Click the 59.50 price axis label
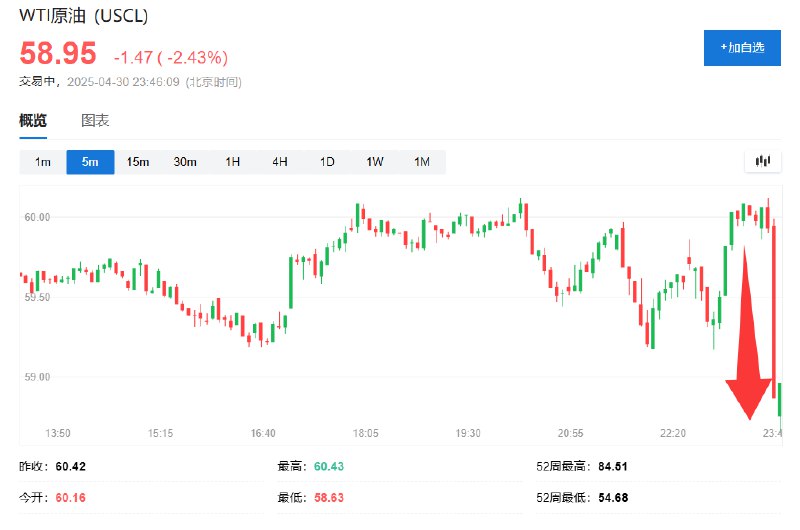Viewport: 800px width, 530px height. coord(37,297)
